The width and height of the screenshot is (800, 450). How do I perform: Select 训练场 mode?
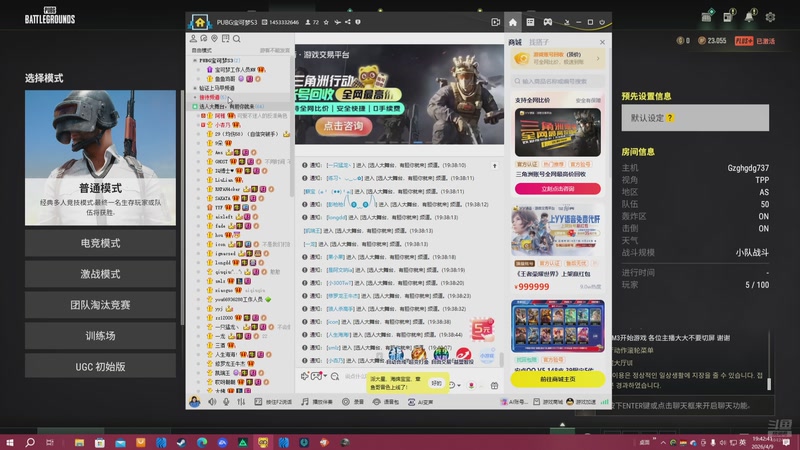101,336
